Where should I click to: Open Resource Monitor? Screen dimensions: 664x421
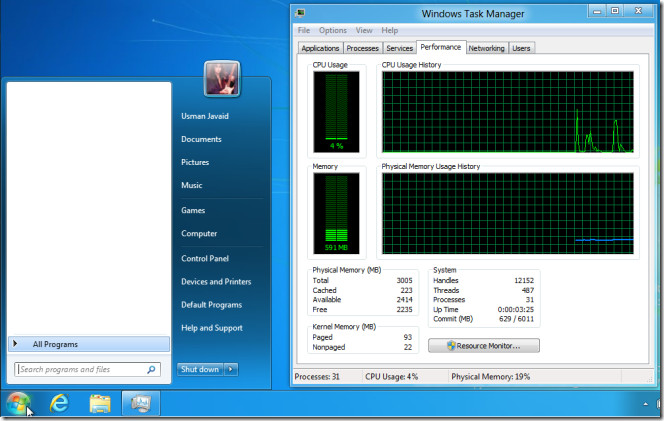483,345
